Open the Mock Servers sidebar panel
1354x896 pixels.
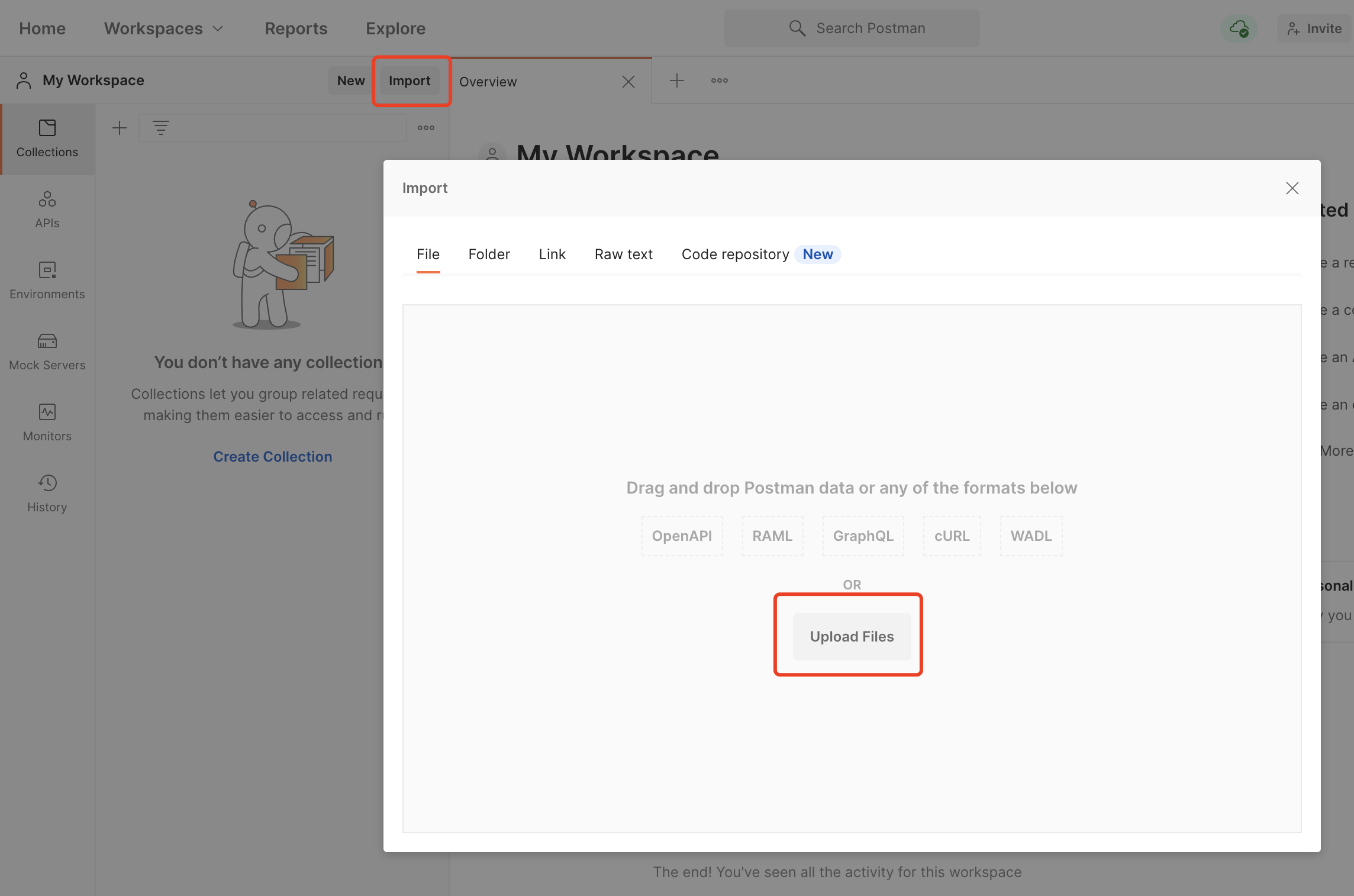point(47,352)
